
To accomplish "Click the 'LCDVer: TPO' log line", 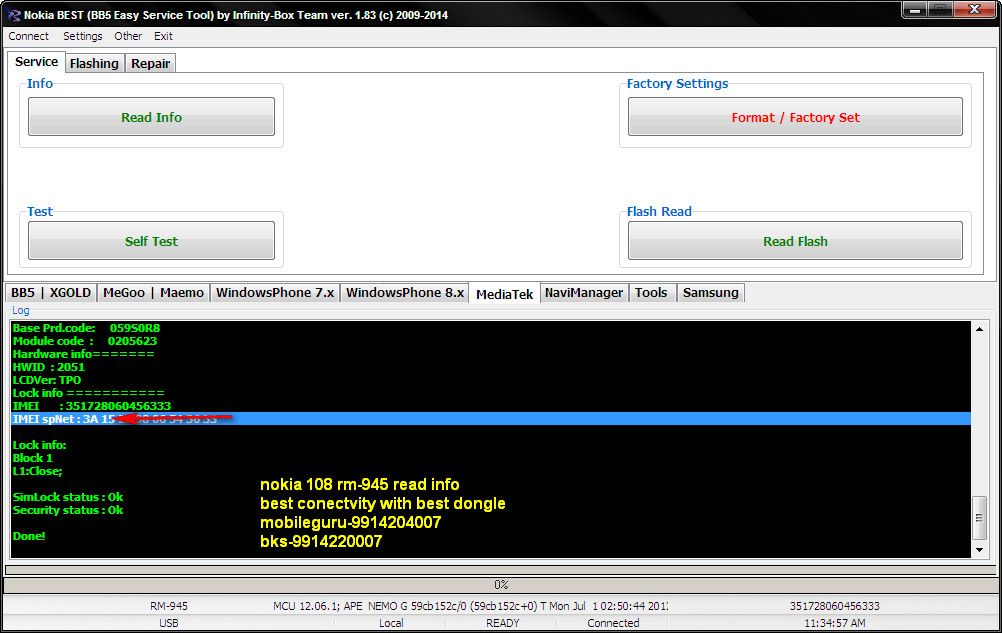I will coord(47,380).
